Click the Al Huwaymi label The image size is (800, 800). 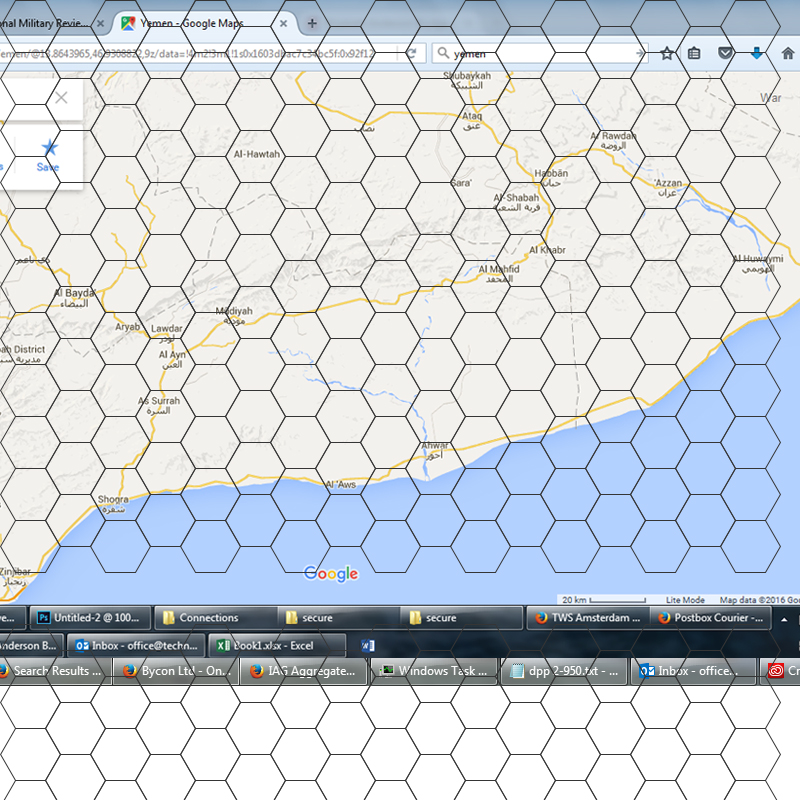click(758, 263)
